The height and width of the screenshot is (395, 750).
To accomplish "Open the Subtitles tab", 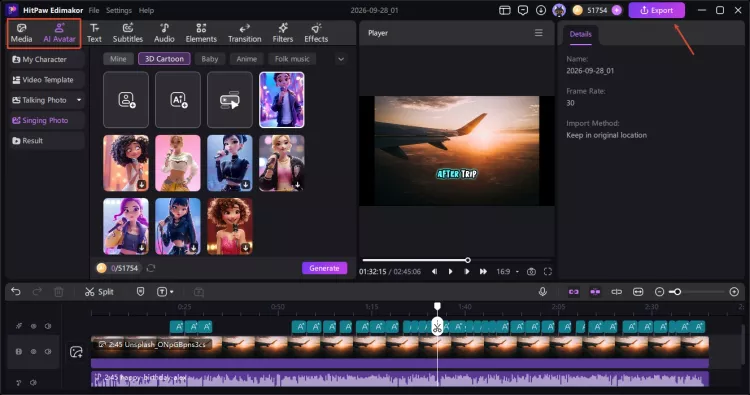I will (x=128, y=33).
